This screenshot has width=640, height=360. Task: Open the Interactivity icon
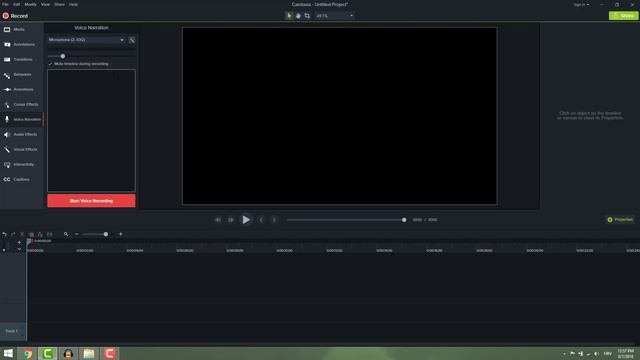tap(7, 164)
